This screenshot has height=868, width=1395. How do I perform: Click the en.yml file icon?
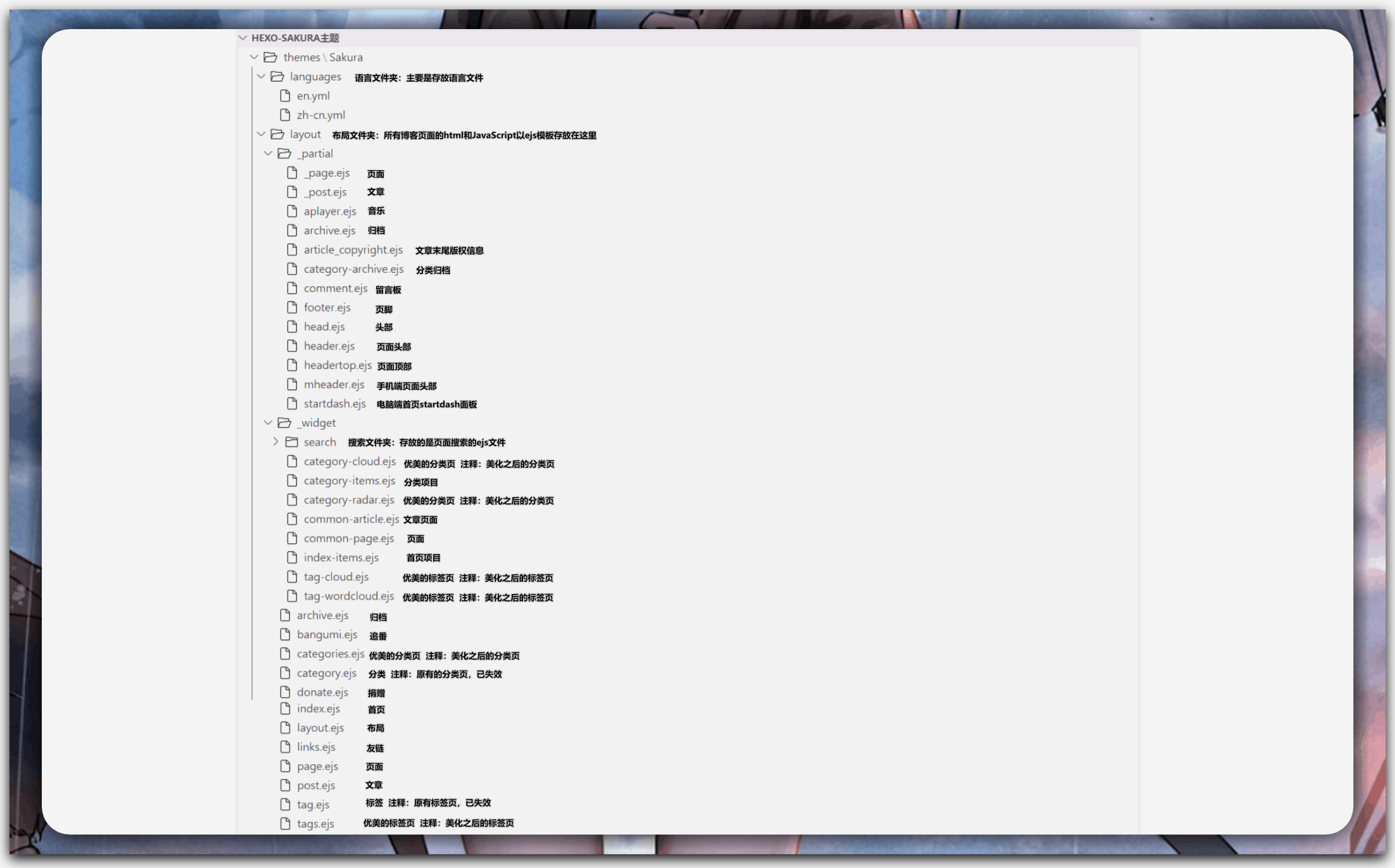tap(285, 96)
